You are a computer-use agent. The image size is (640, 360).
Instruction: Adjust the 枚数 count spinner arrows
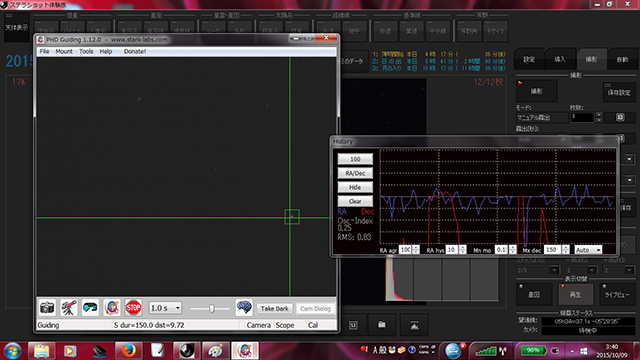click(x=599, y=118)
